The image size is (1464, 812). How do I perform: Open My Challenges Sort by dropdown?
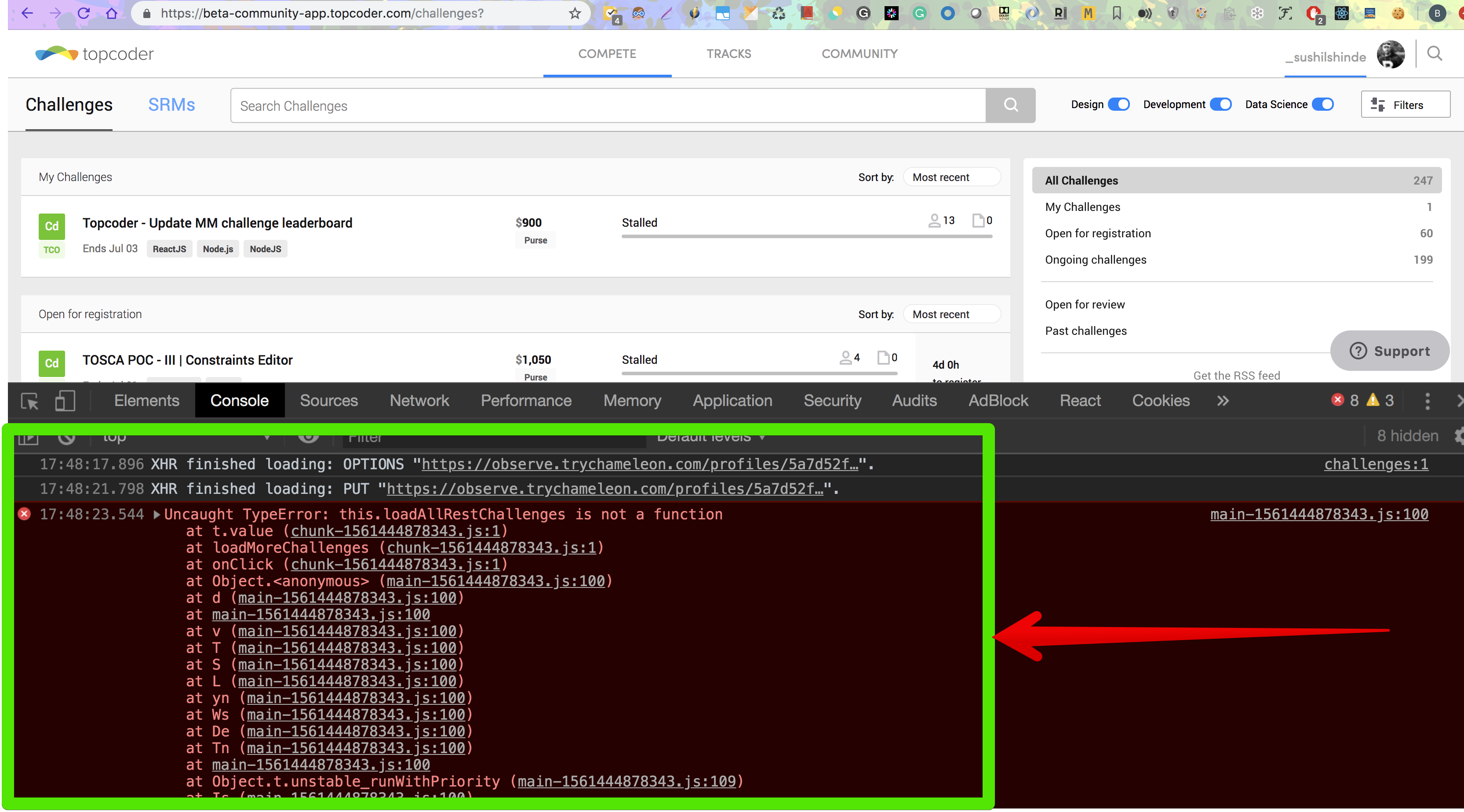pyautogui.click(x=951, y=177)
